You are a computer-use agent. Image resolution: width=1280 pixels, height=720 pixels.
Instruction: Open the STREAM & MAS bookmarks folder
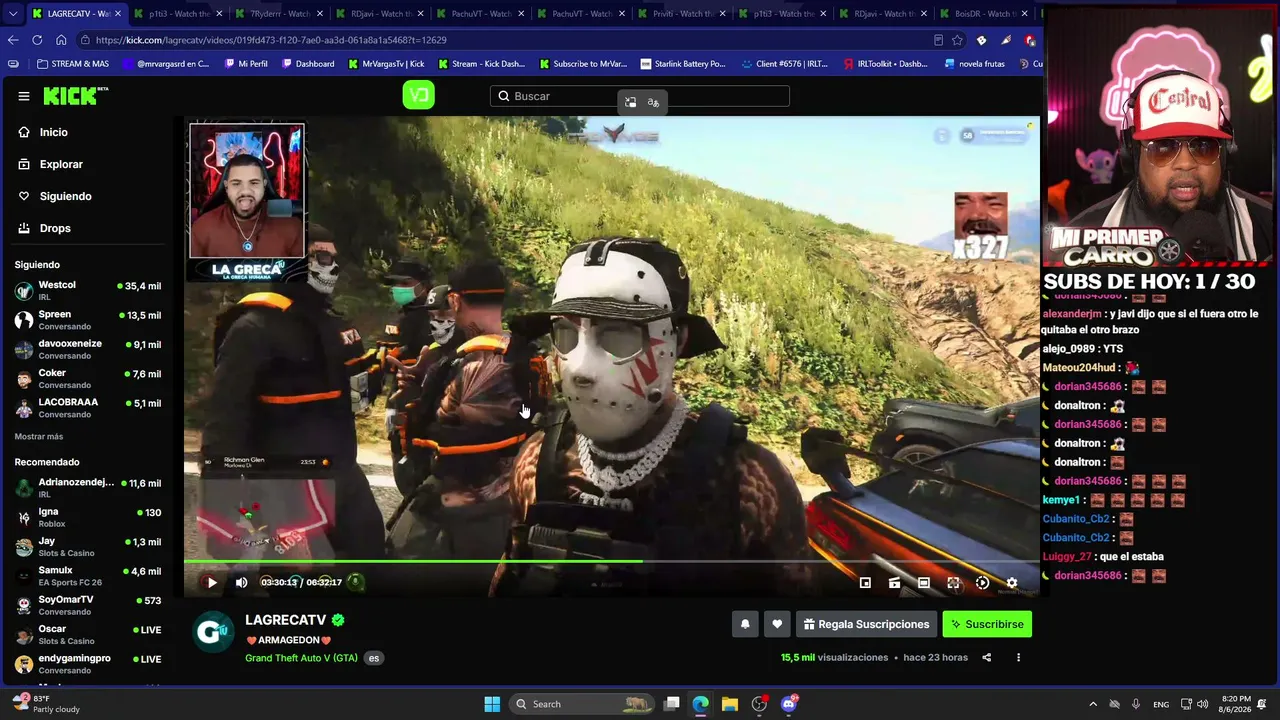tap(73, 64)
